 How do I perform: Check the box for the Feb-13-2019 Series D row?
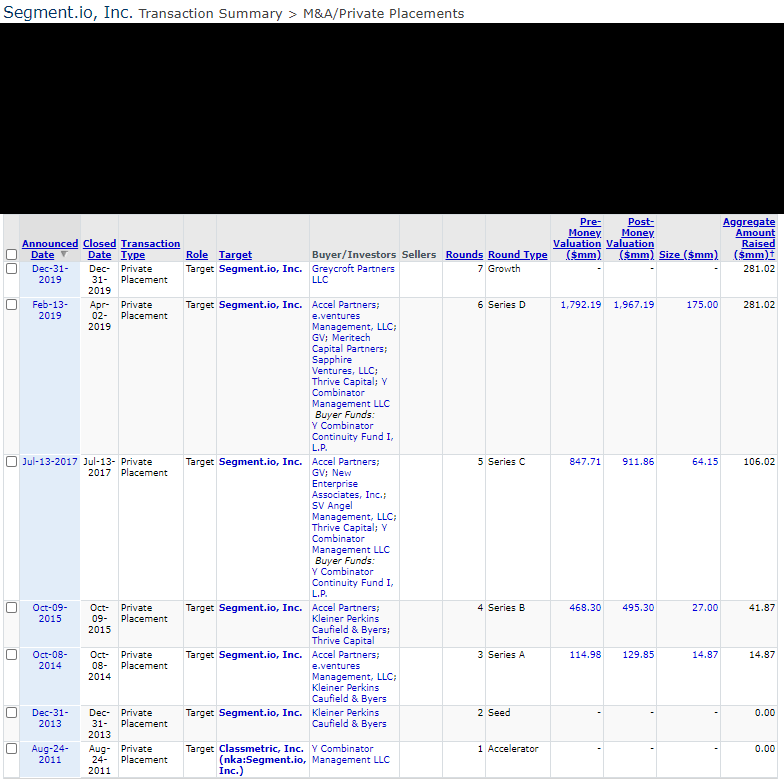12,304
